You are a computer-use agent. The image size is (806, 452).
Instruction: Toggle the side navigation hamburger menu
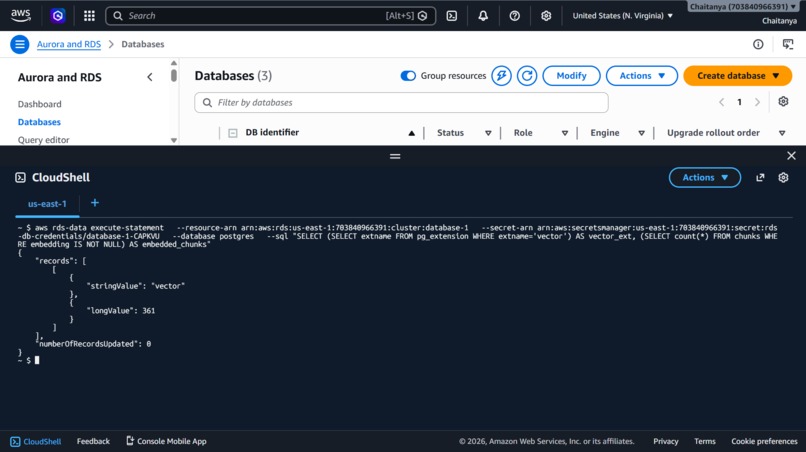[x=20, y=44]
